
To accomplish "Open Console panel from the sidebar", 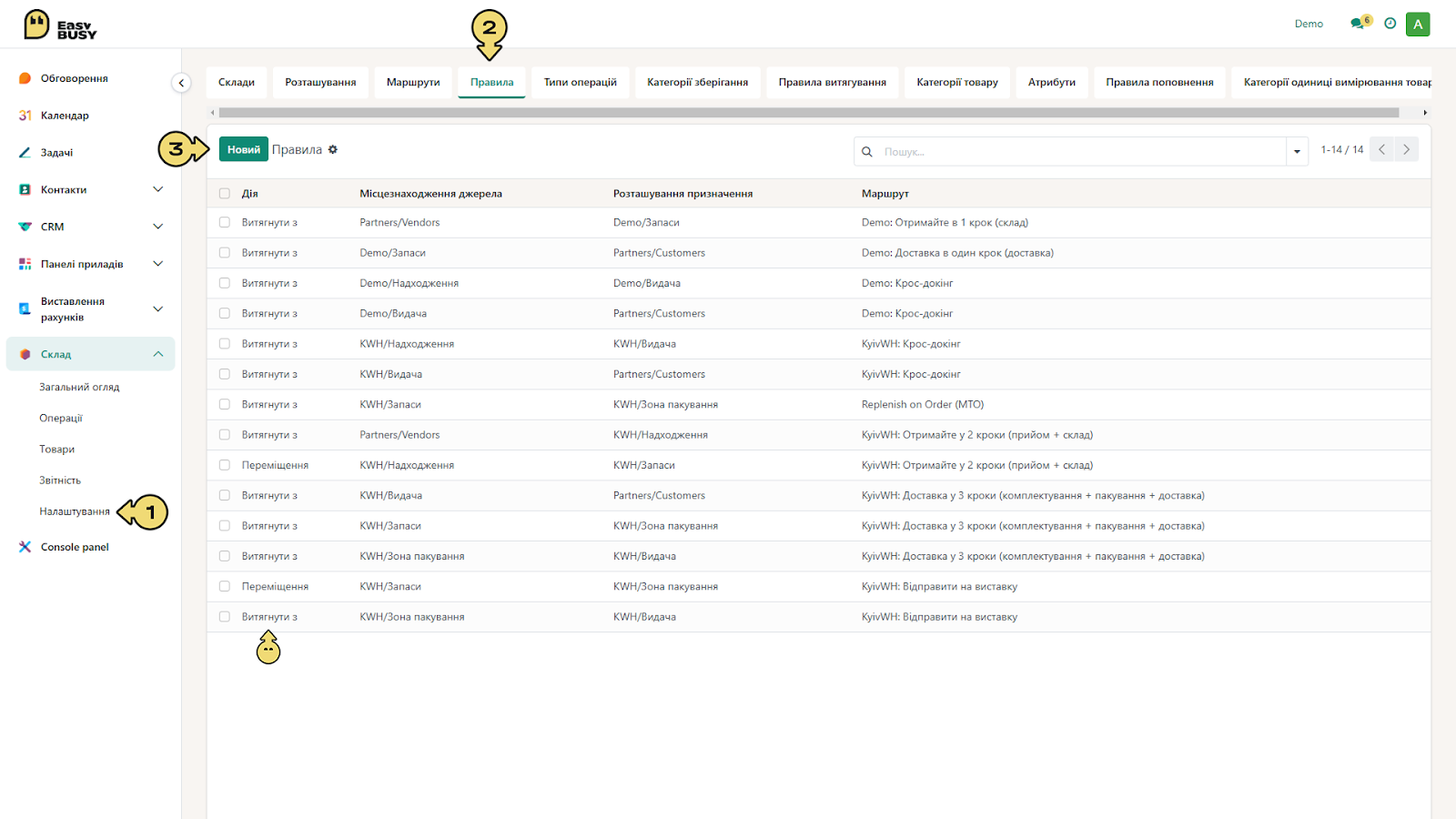I will [x=75, y=547].
